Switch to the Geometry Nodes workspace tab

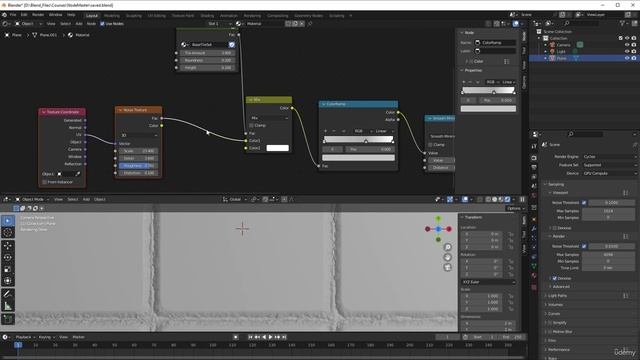(308, 16)
